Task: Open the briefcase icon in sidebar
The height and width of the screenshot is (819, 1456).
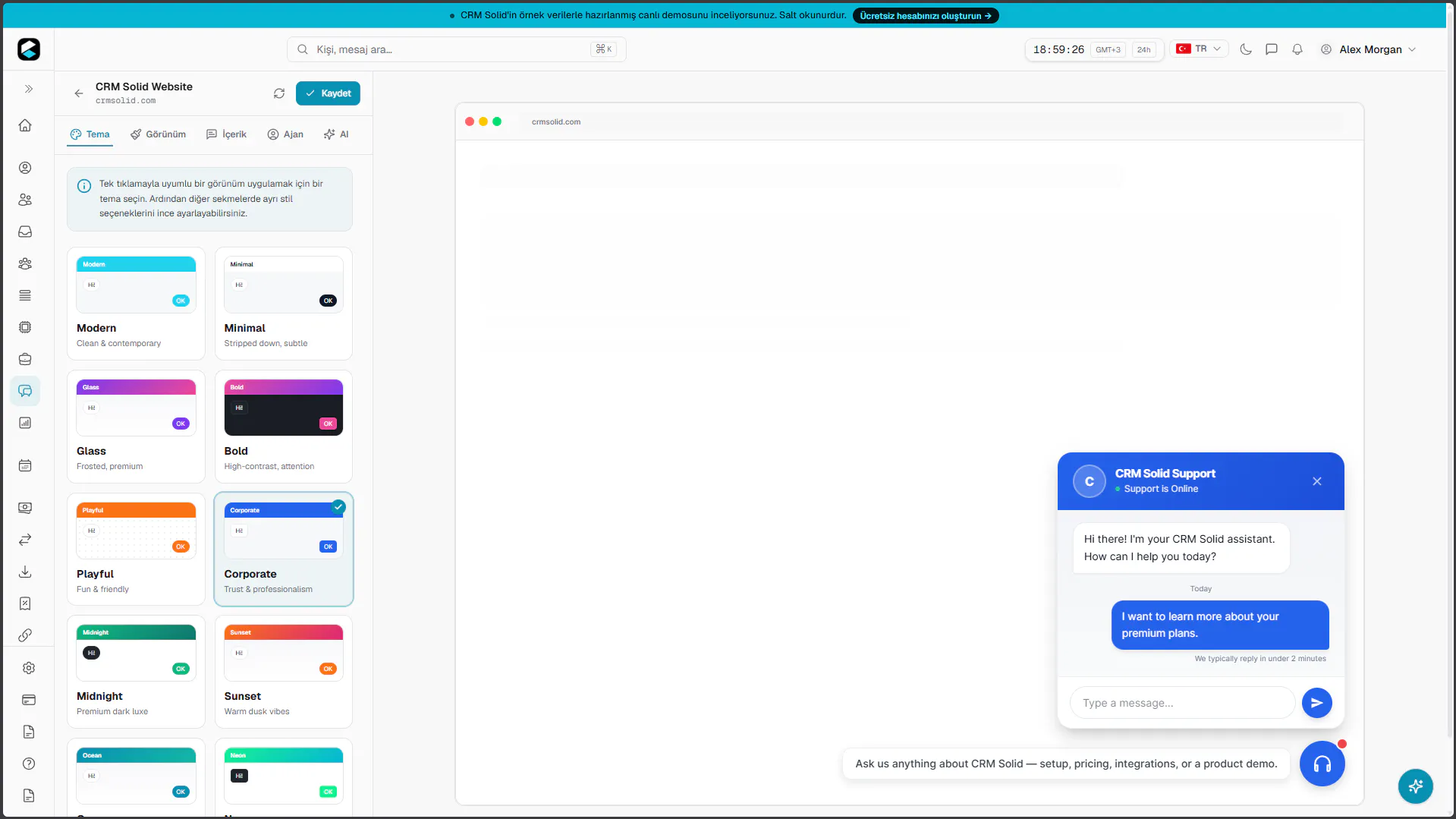Action: 25,359
